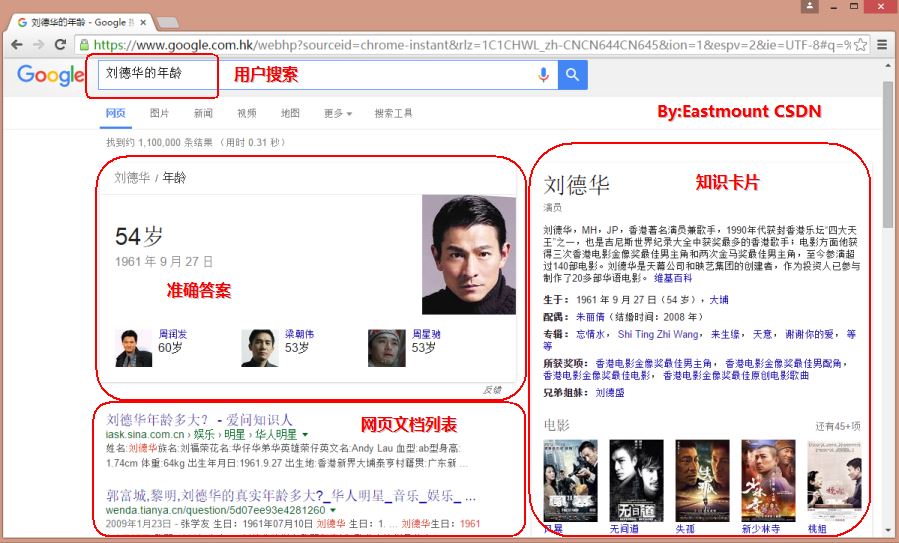The width and height of the screenshot is (899, 543).
Task: Open Chrome's hamburger menu
Action: coord(882,44)
